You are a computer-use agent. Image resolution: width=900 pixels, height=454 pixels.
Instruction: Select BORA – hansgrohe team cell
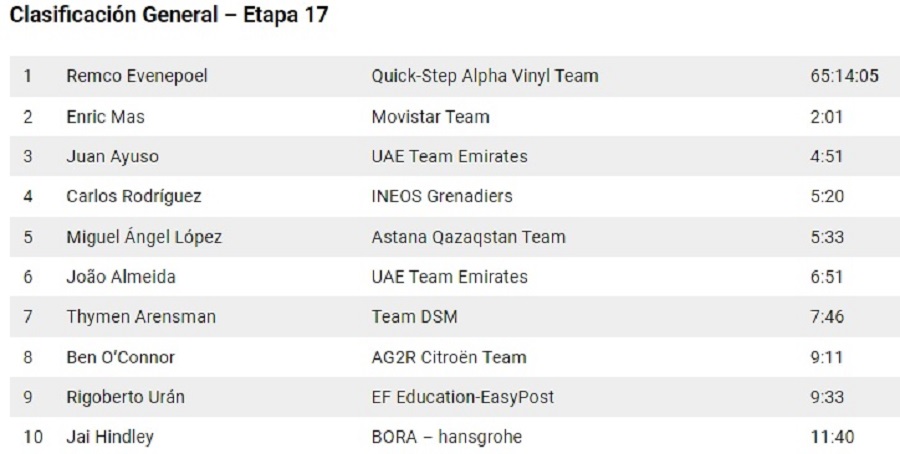(x=446, y=437)
